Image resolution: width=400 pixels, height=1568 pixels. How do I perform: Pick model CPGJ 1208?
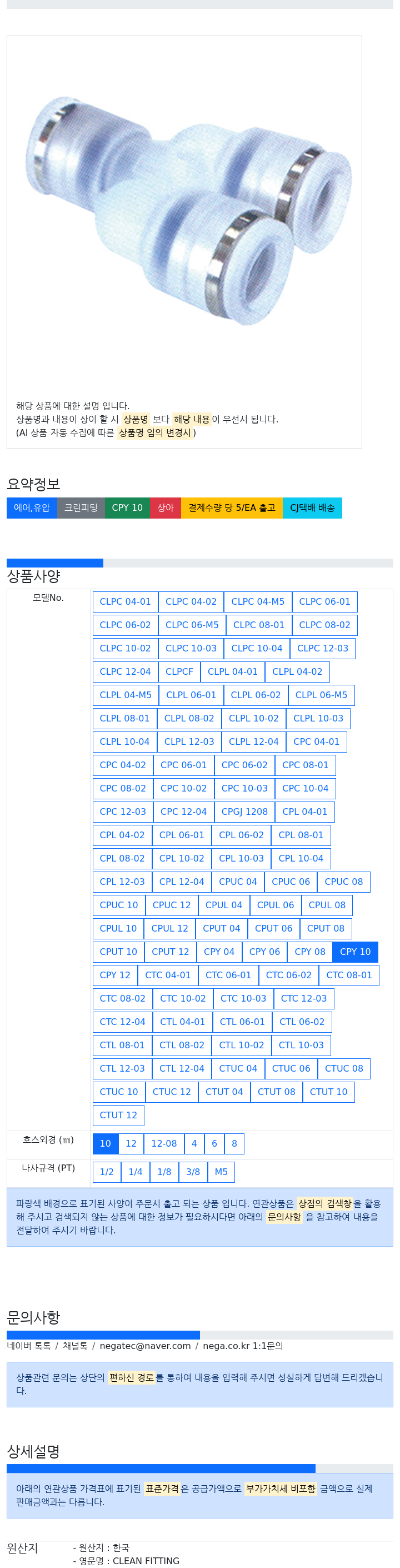[x=244, y=811]
